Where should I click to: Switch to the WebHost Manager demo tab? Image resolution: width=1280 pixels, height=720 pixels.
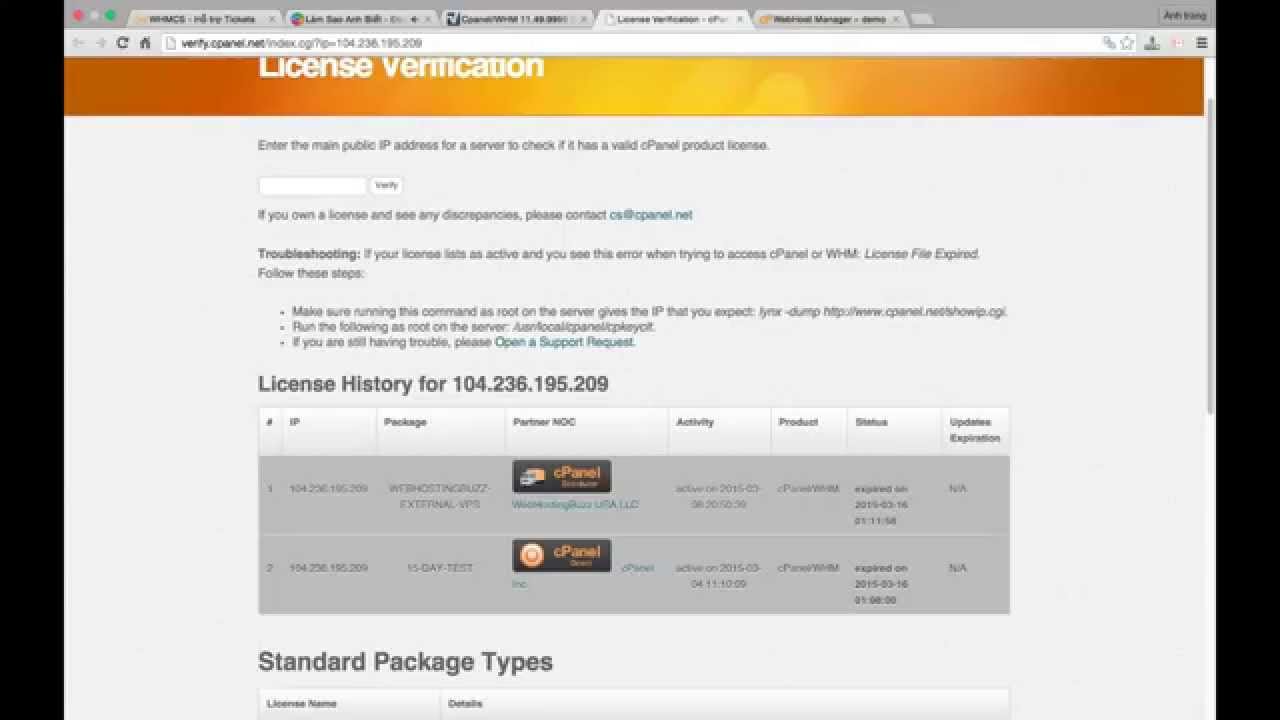point(828,19)
